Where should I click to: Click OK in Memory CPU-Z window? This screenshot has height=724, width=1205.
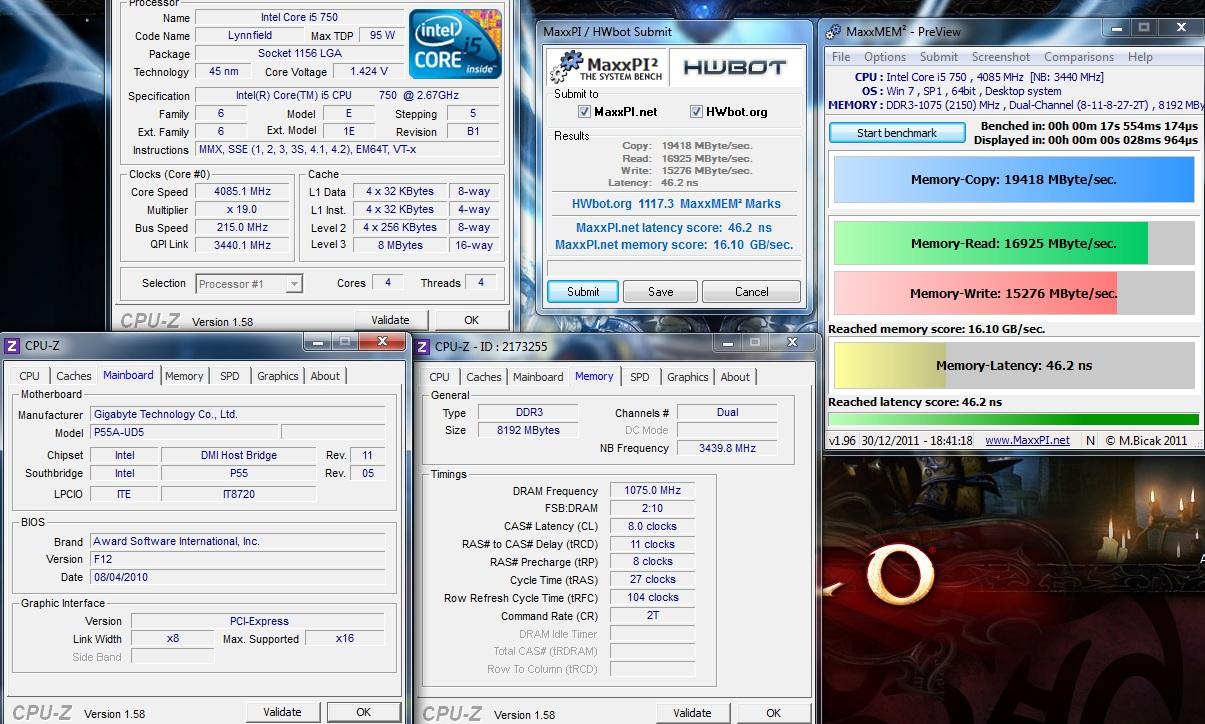tap(773, 713)
